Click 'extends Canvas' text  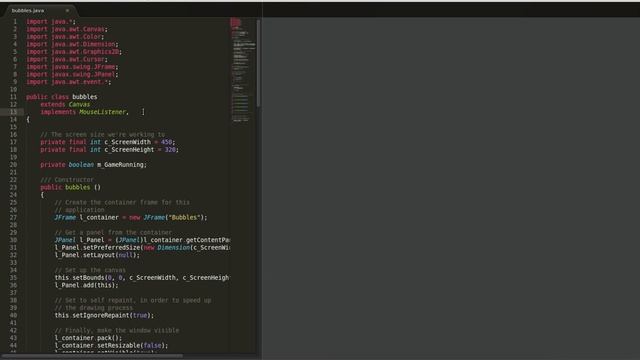(x=65, y=104)
